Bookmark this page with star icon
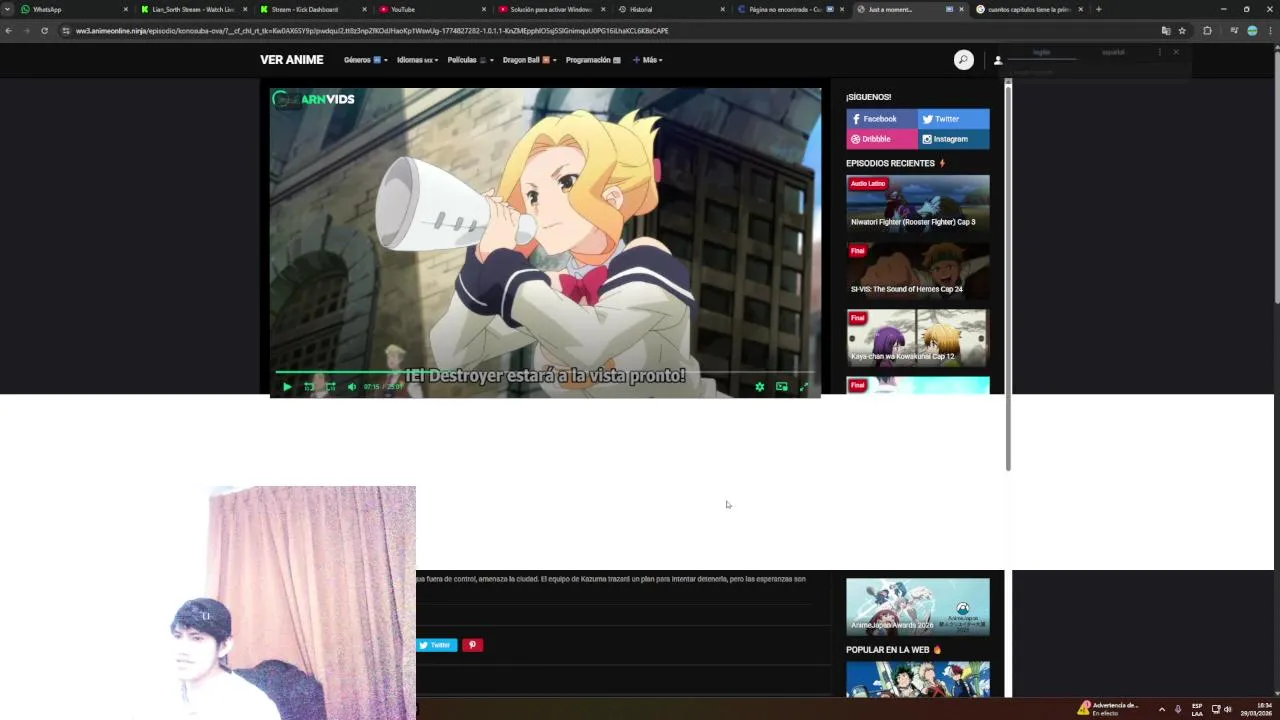The image size is (1280, 720). (1182, 30)
